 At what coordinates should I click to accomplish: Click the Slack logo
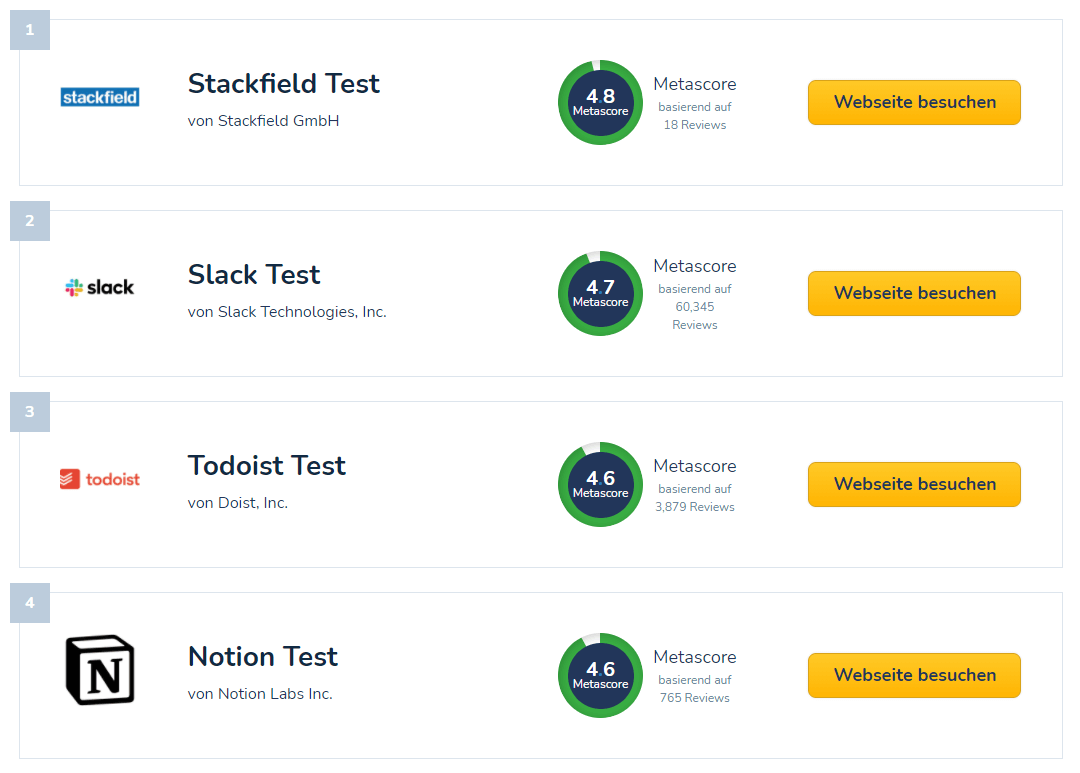coord(100,287)
